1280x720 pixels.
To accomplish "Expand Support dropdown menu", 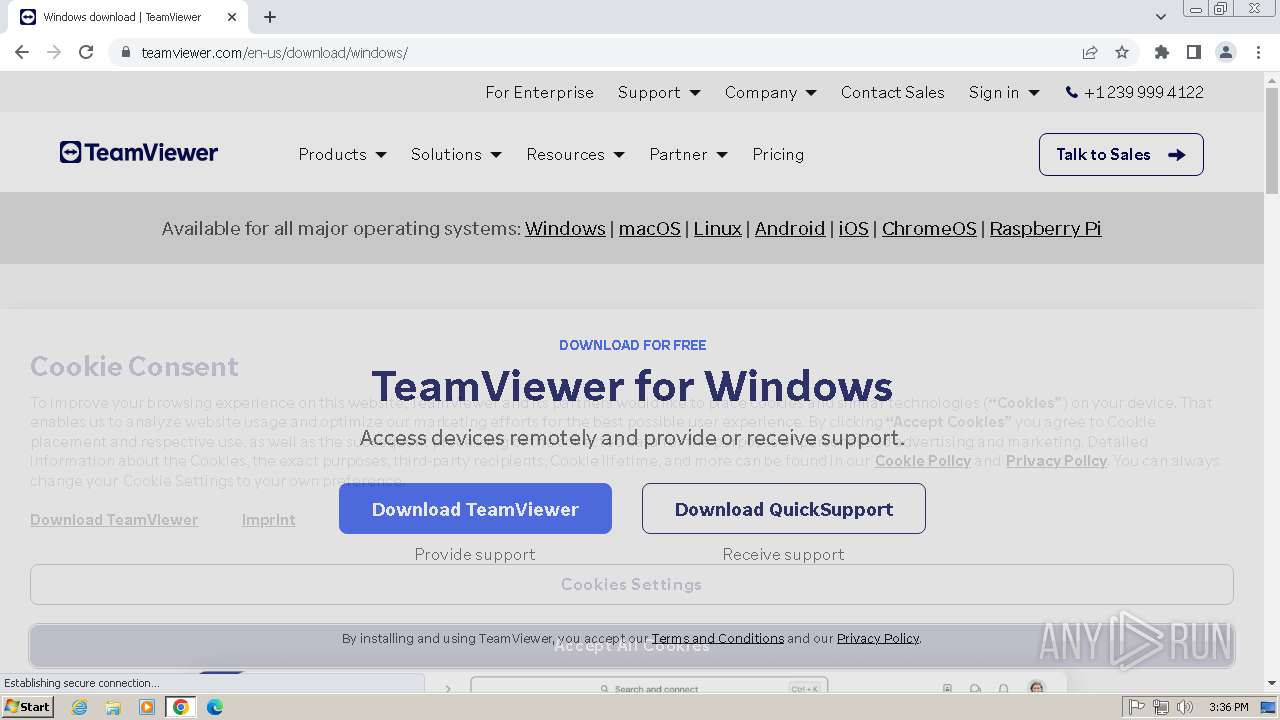I will (x=659, y=92).
